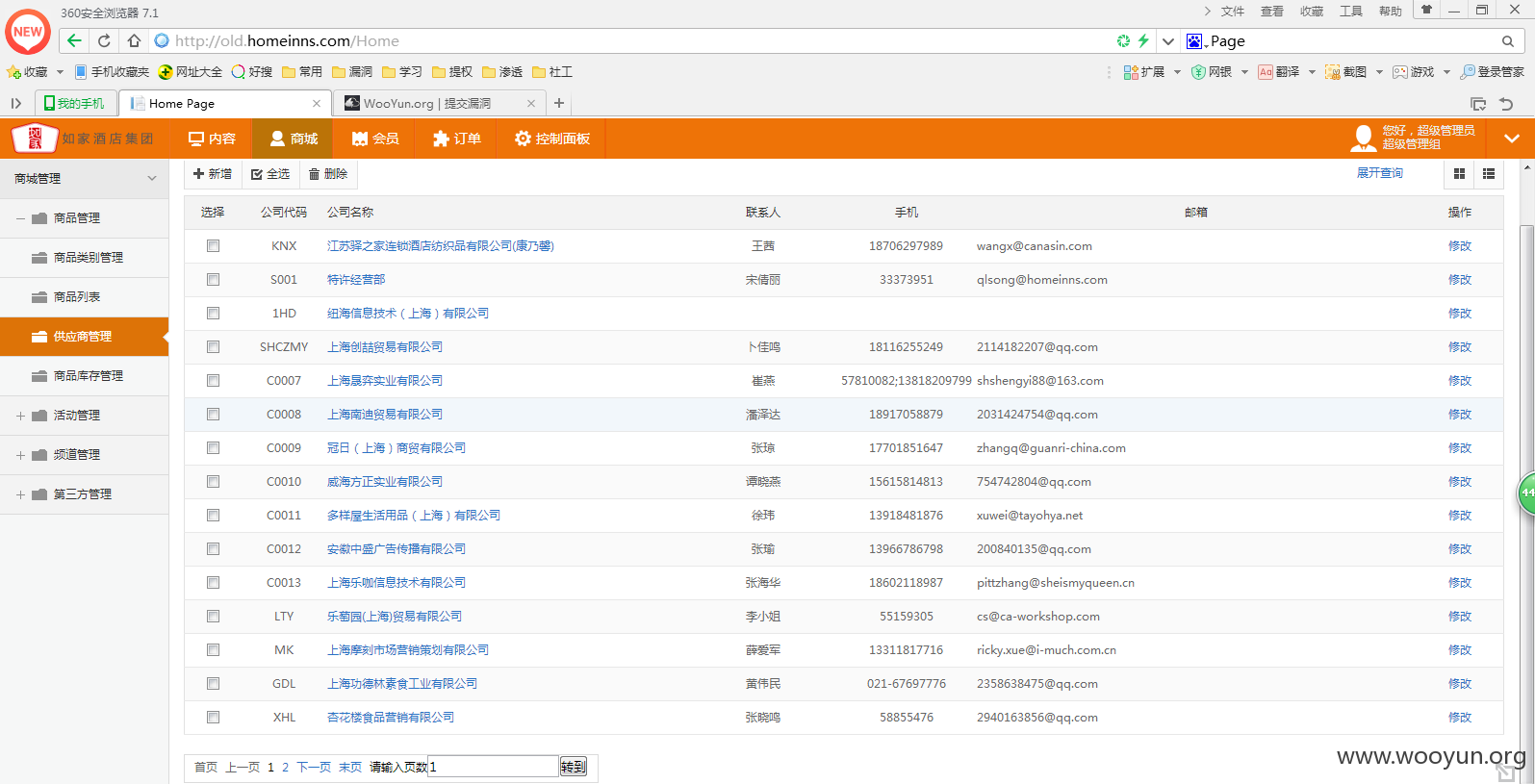Reload the page with refresh icon
This screenshot has height=784, width=1535.
104,40
